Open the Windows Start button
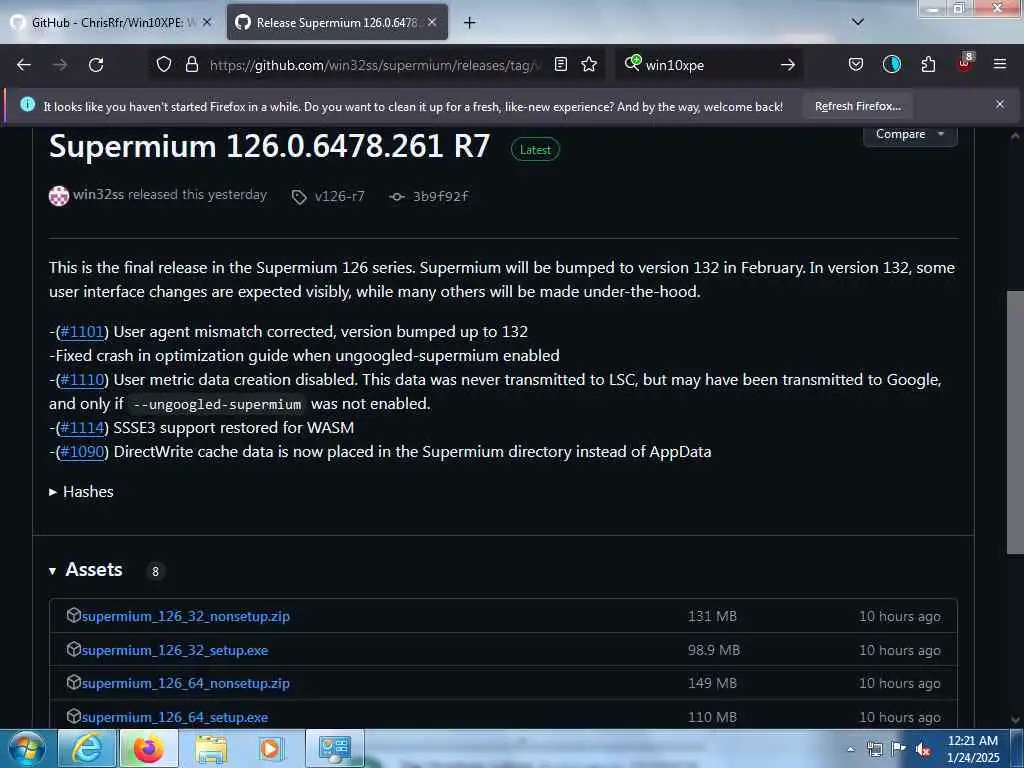Image resolution: width=1024 pixels, height=768 pixels. click(x=27, y=749)
